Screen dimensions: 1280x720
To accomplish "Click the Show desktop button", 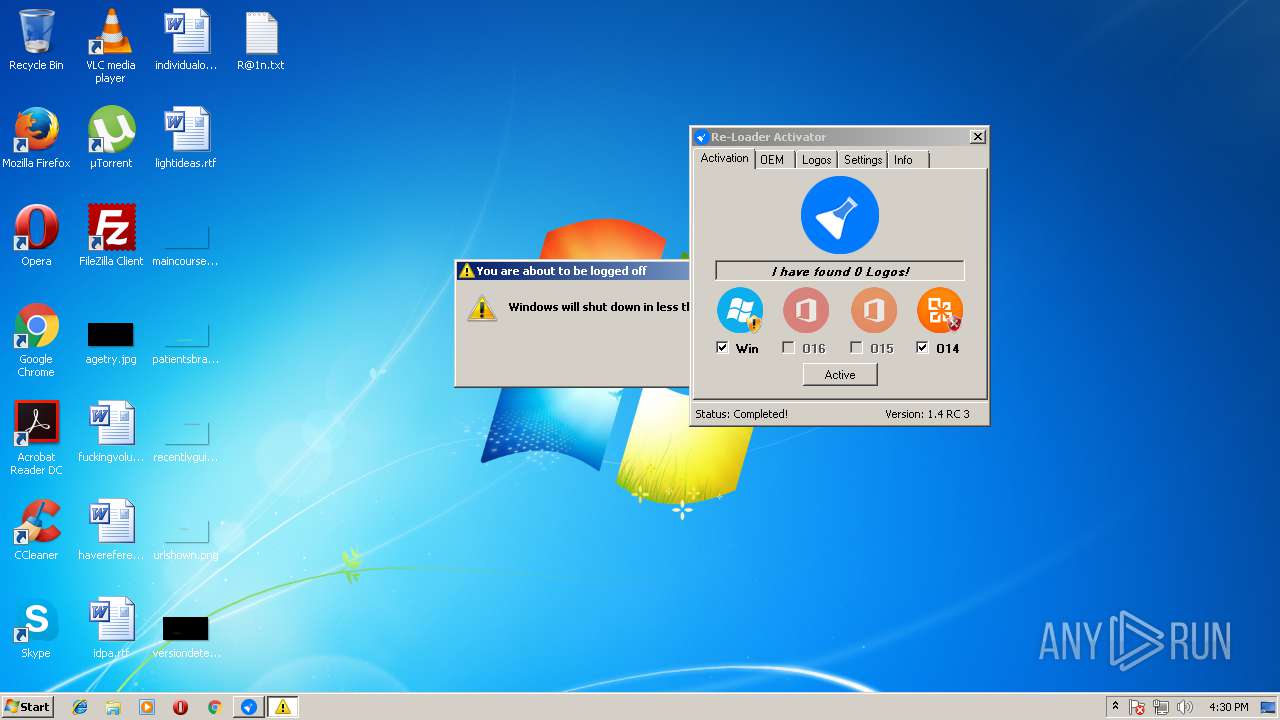I will coord(1269,707).
